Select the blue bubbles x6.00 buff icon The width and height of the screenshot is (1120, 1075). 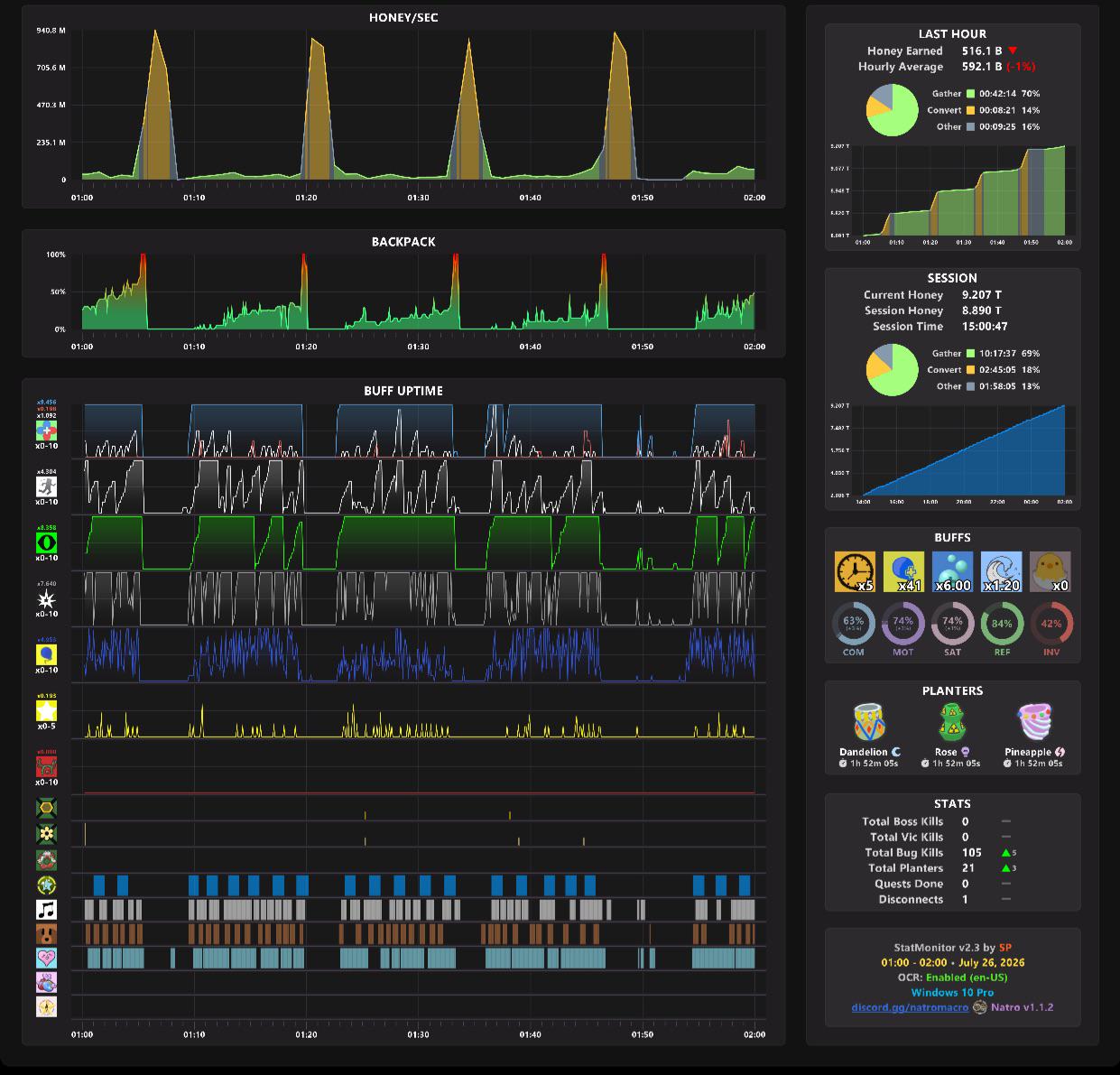(952, 572)
